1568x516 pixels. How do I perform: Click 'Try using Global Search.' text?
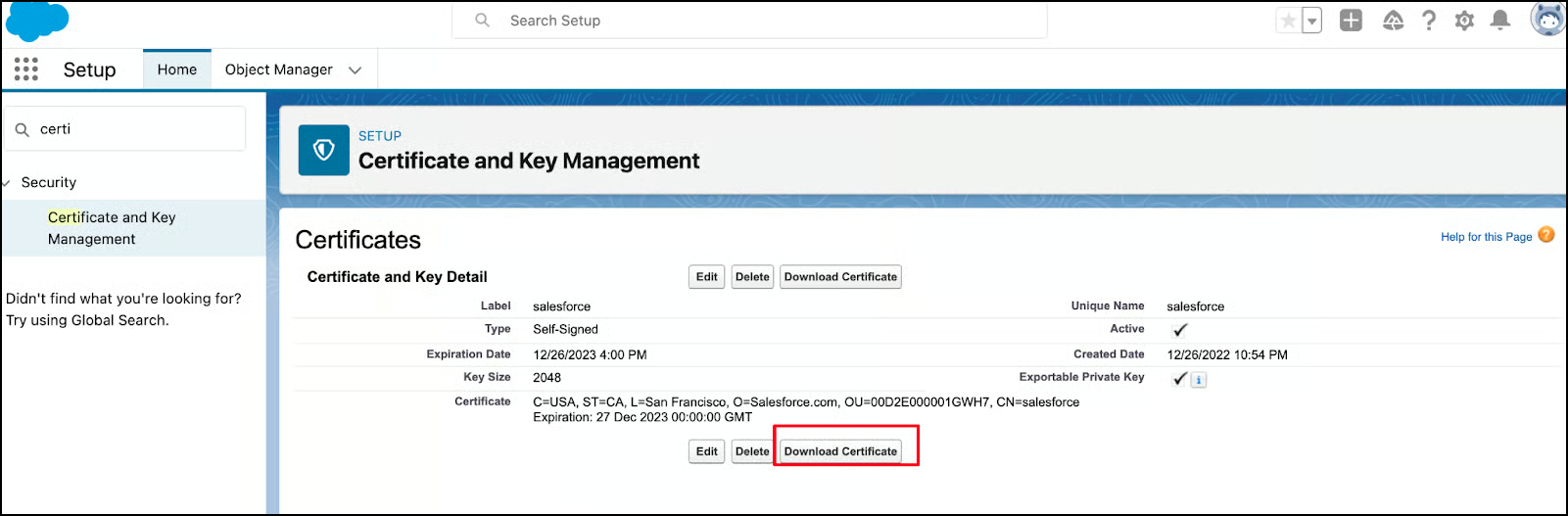pyautogui.click(x=87, y=320)
